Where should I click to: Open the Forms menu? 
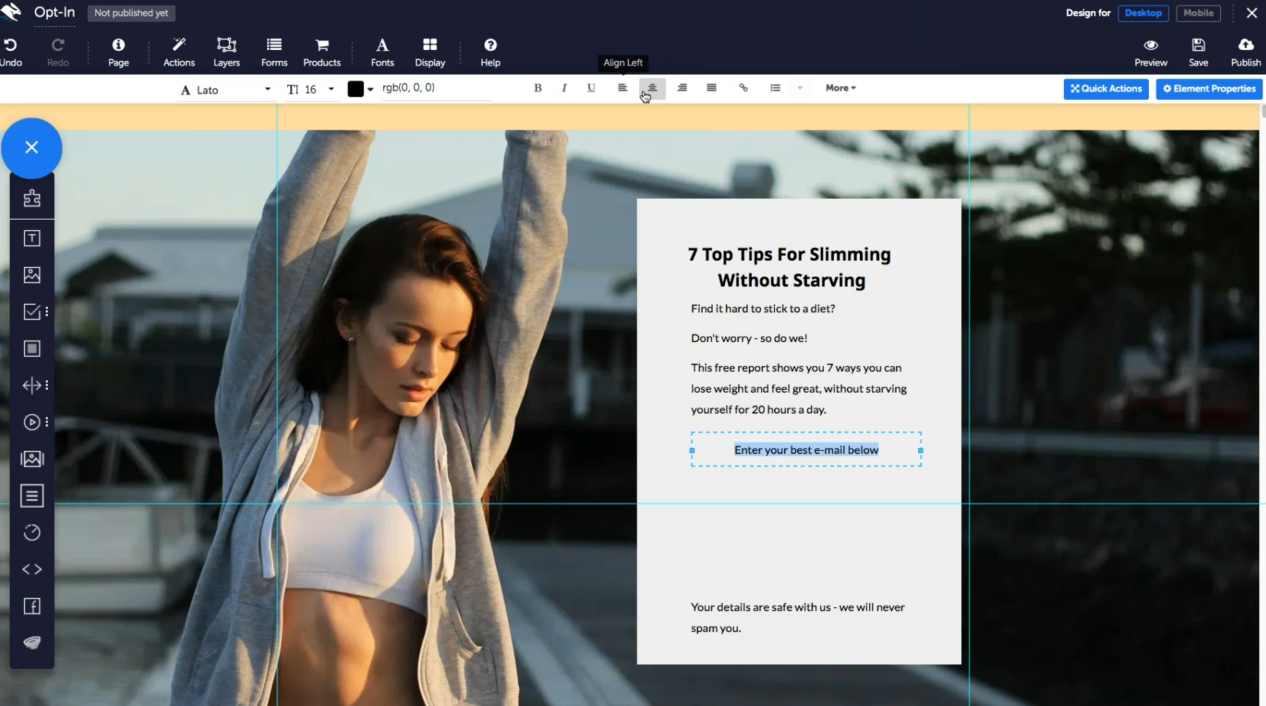(x=274, y=52)
